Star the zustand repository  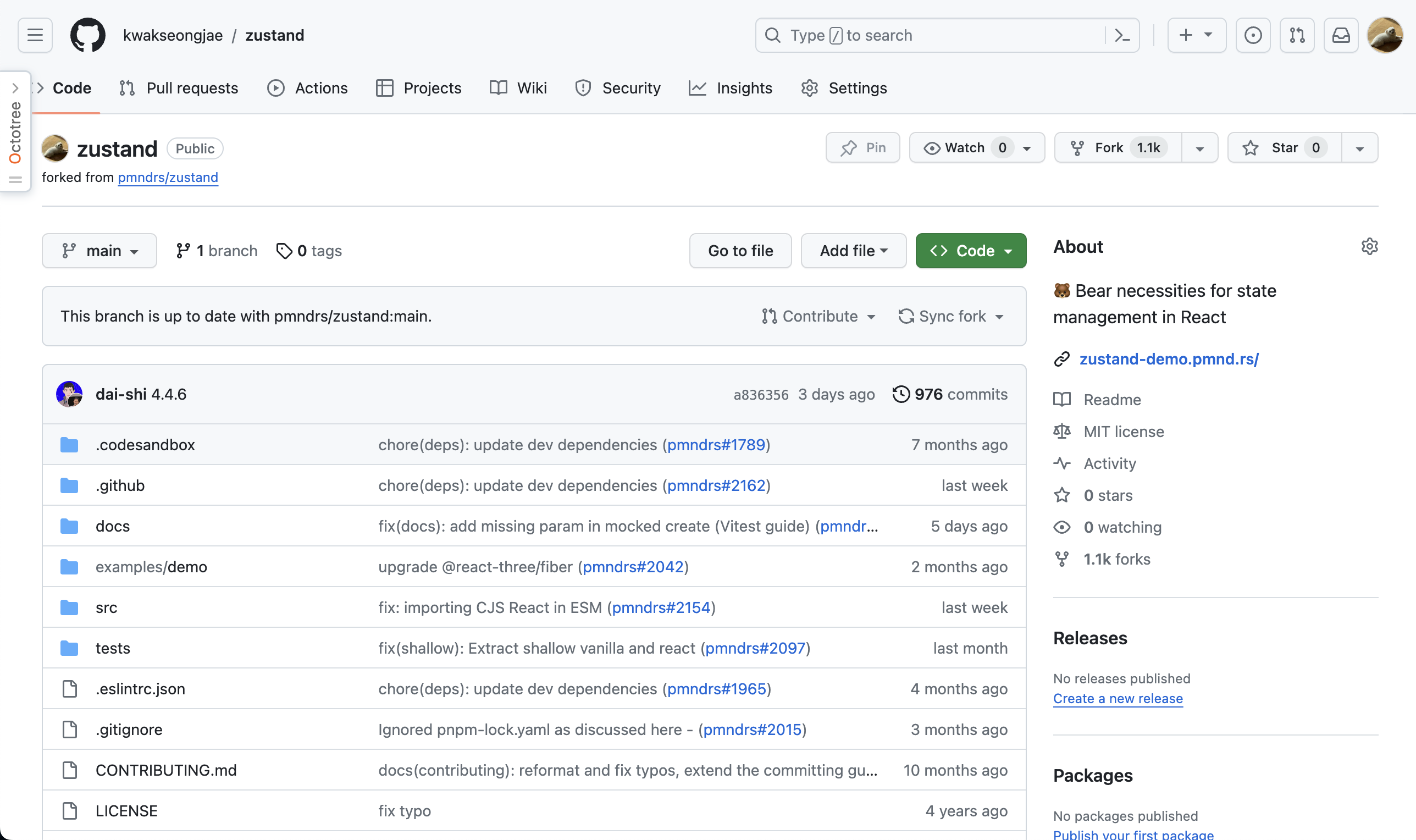point(1284,148)
